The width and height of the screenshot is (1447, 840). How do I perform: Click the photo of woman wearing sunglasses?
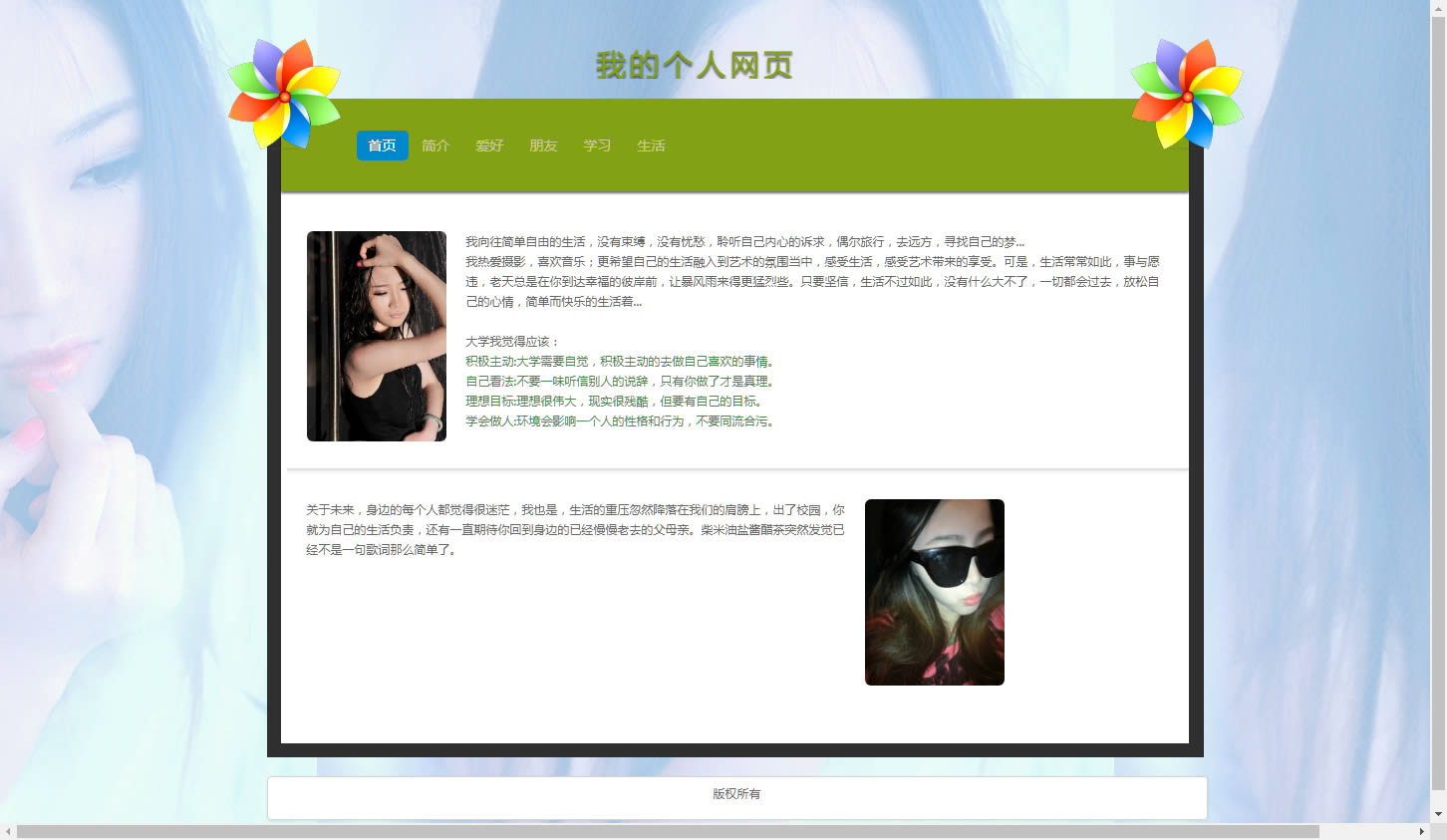click(934, 592)
